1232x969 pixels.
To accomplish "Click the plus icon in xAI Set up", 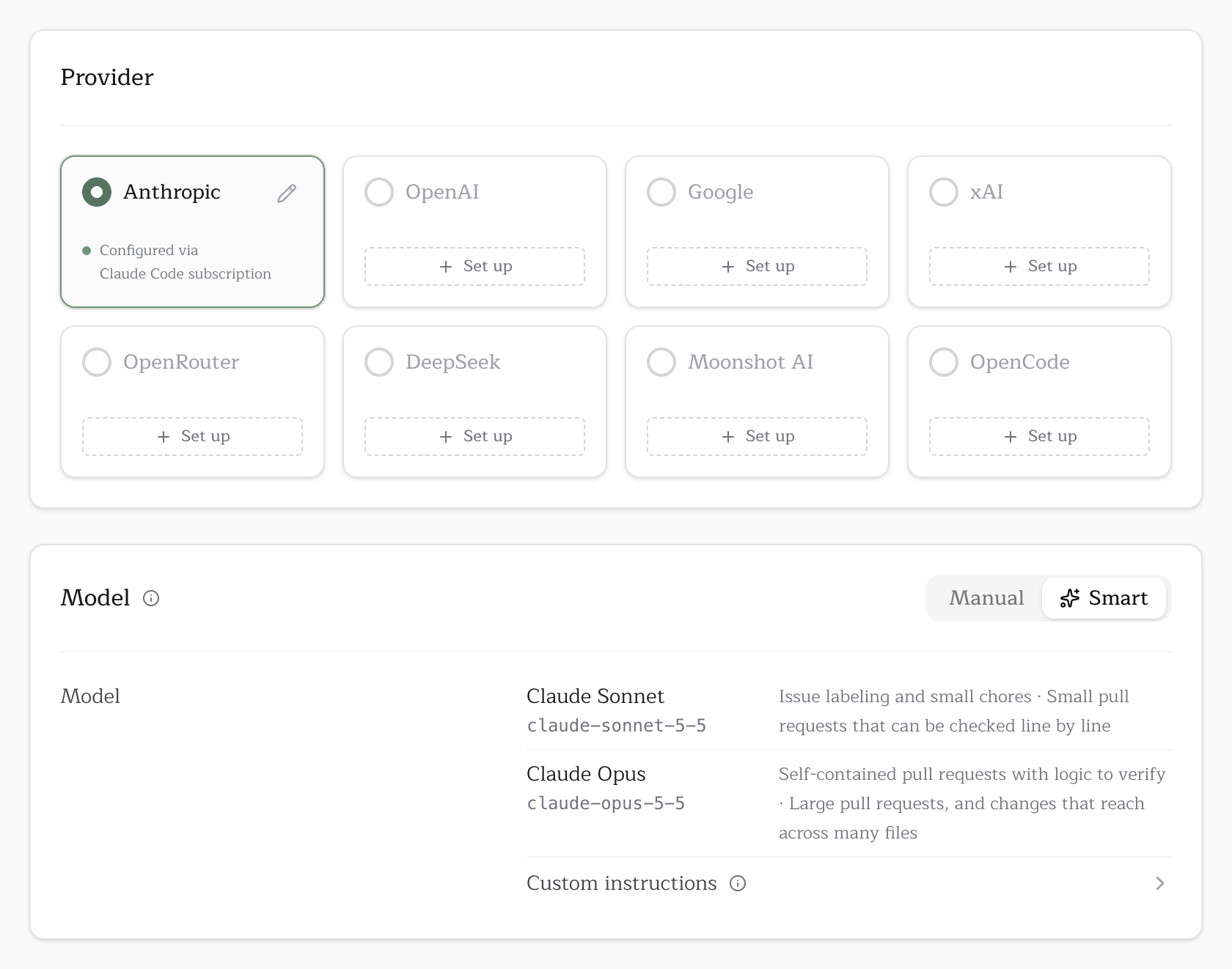I will click(x=1011, y=267).
